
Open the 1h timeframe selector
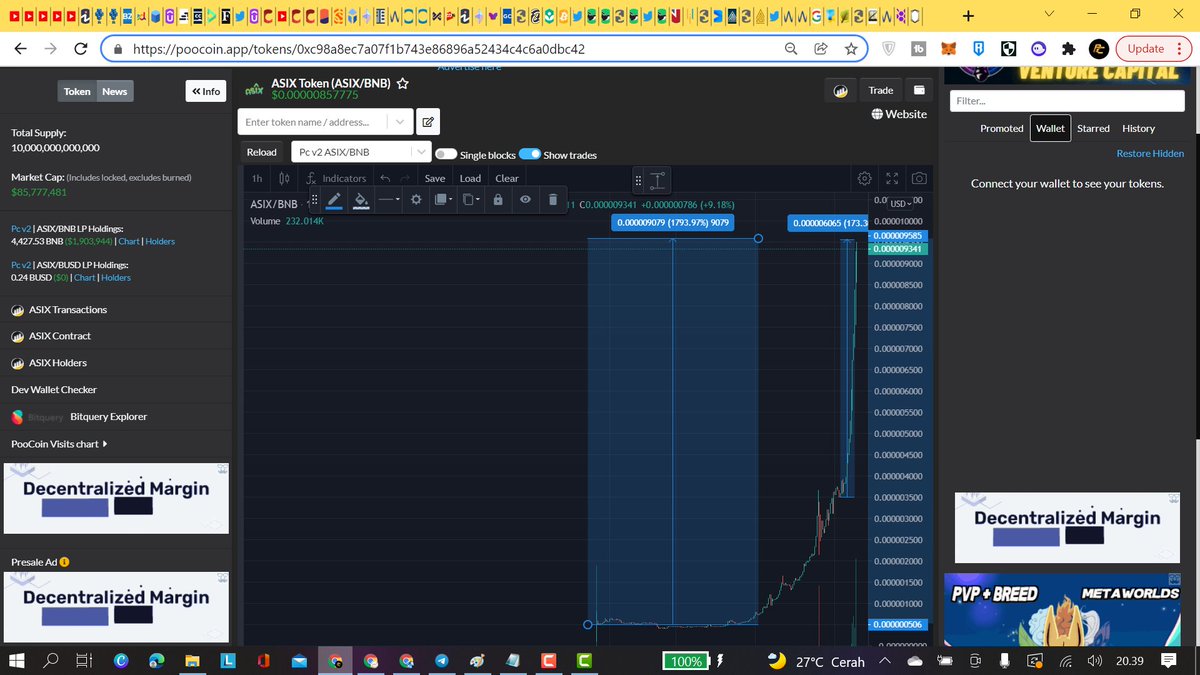coord(257,178)
